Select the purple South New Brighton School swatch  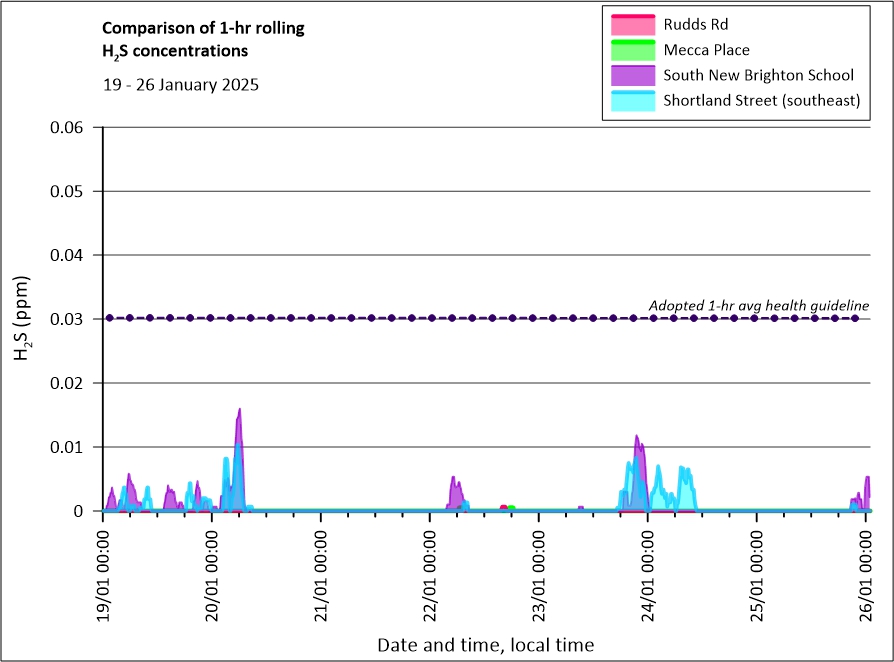coord(630,75)
